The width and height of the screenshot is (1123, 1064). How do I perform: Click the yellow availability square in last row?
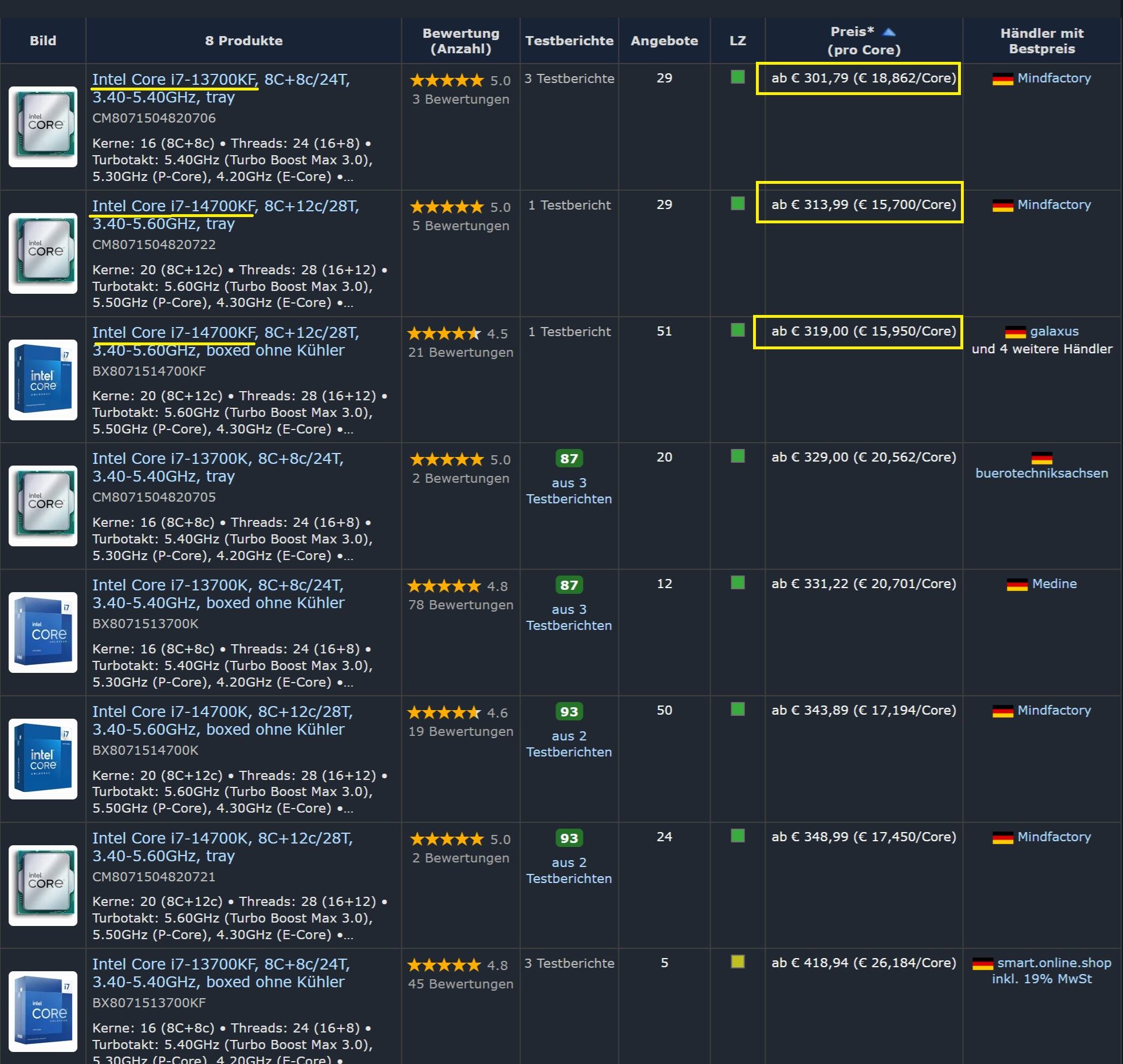click(x=738, y=961)
